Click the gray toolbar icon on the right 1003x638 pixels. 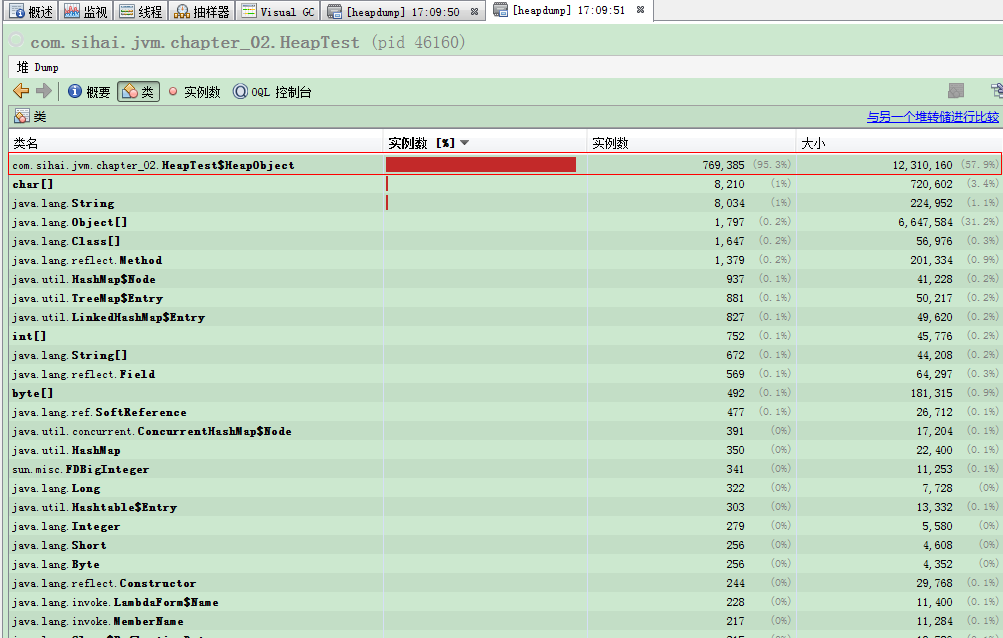point(956,91)
